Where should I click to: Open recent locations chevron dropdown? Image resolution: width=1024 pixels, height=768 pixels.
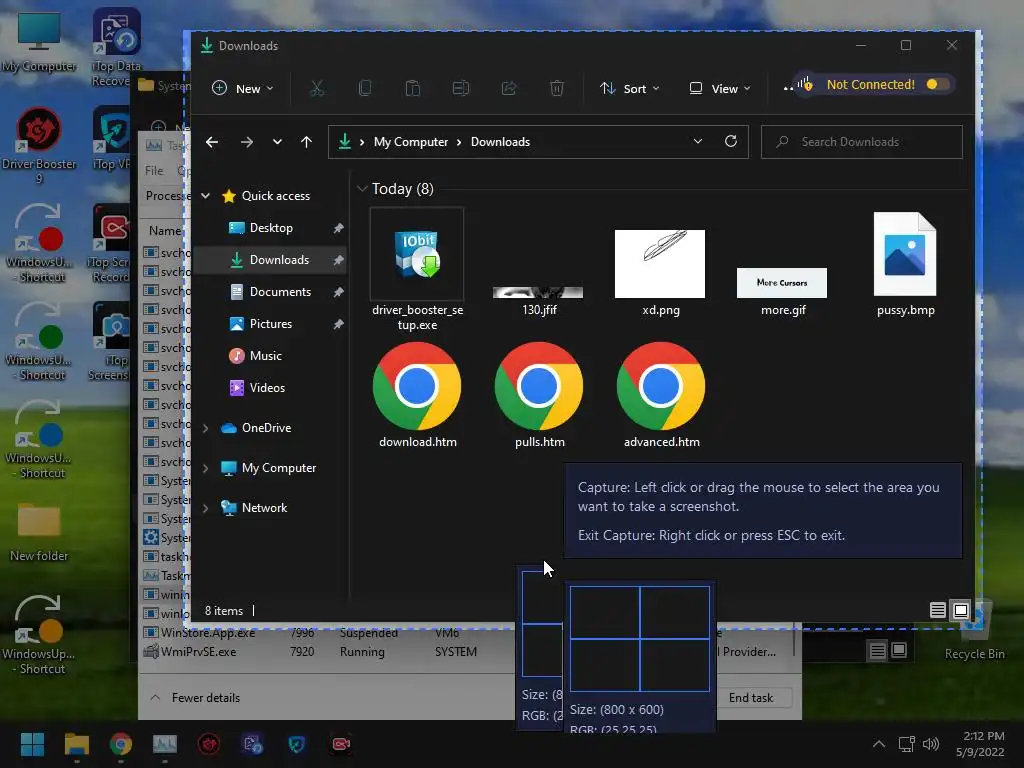[x=277, y=142]
